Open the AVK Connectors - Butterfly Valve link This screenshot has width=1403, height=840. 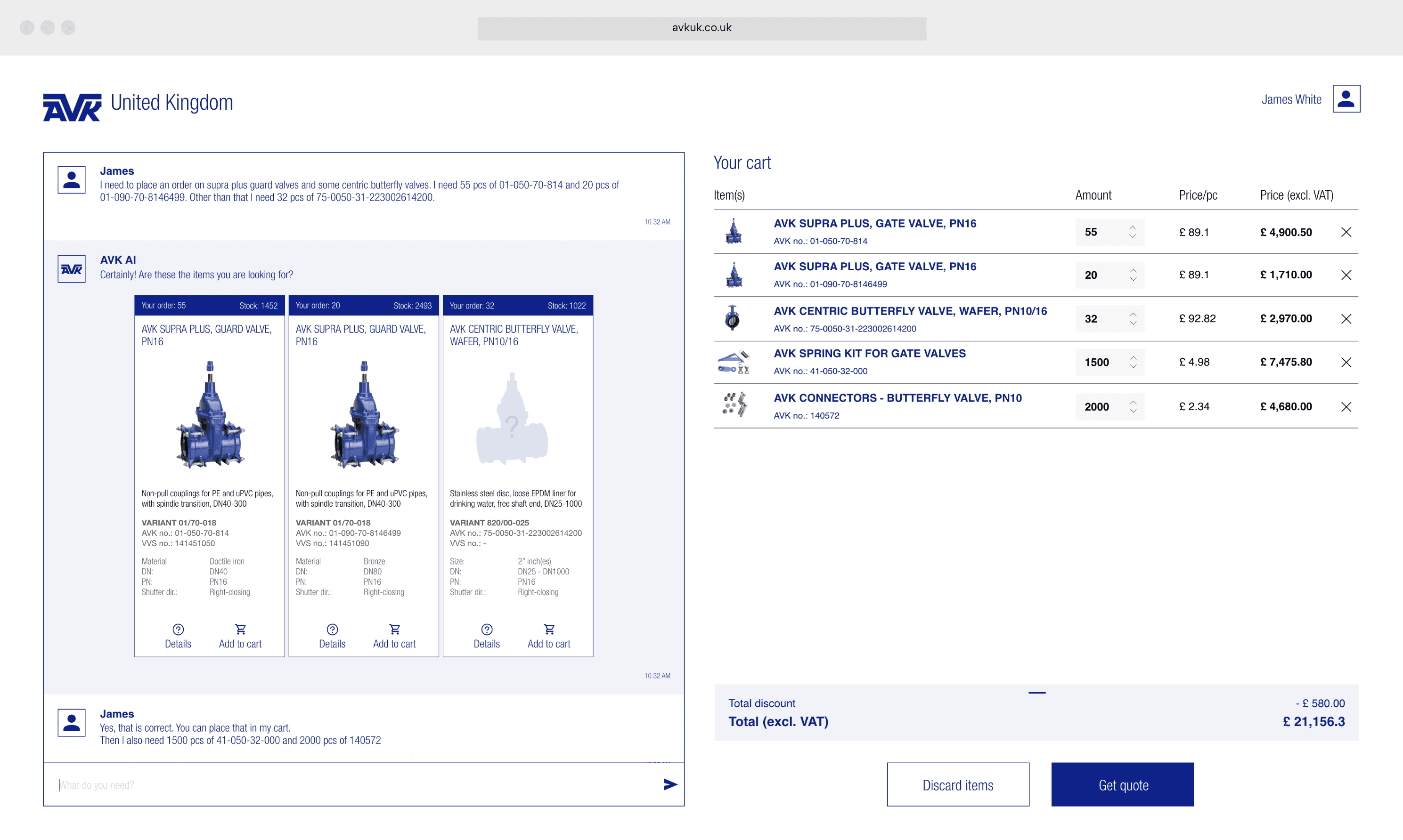click(x=897, y=398)
